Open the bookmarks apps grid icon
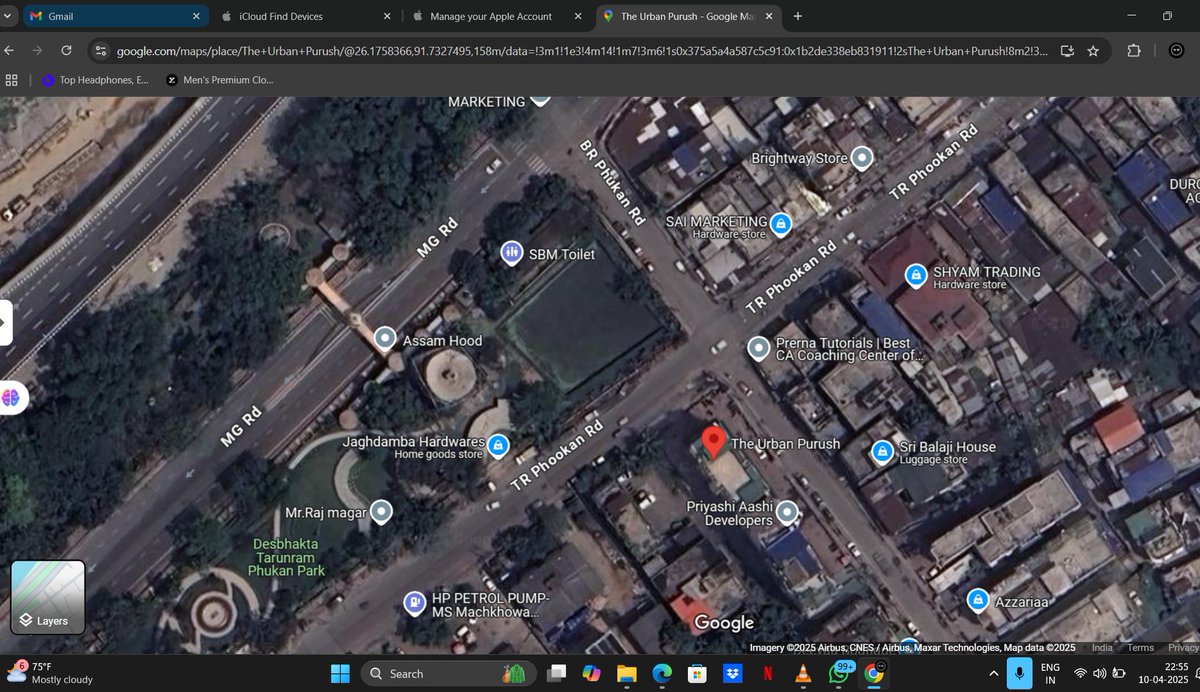Image resolution: width=1200 pixels, height=692 pixels. [x=12, y=80]
